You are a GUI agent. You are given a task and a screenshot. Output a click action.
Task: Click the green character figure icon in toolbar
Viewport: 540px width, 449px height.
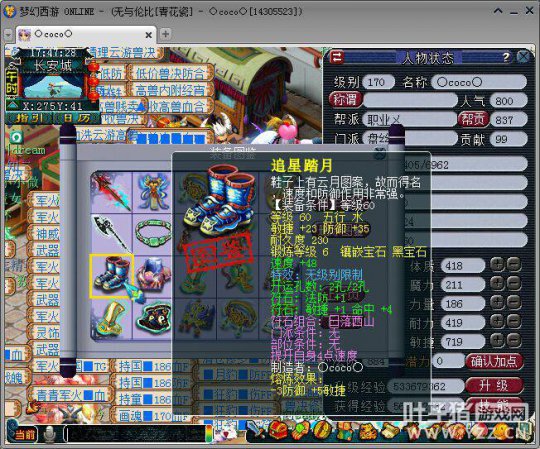click(x=344, y=431)
